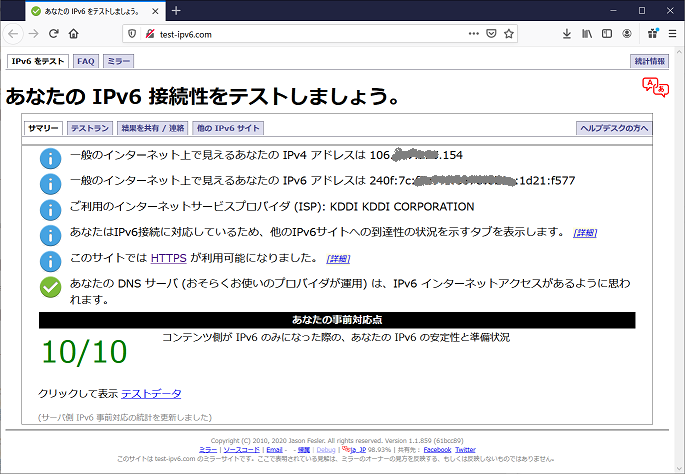This screenshot has height=474, width=685.
Task: Maximize the Firefox window
Action: (642, 10)
